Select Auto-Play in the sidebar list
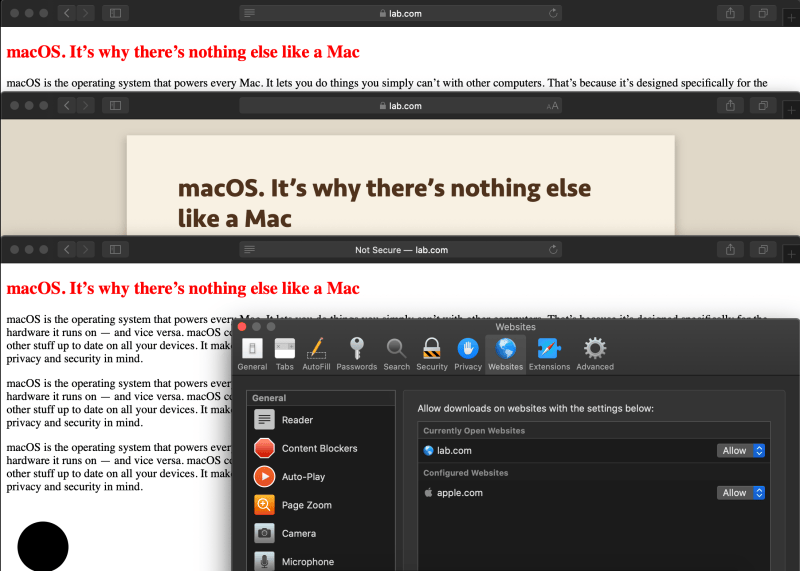Viewport: 800px width, 571px height. click(321, 477)
